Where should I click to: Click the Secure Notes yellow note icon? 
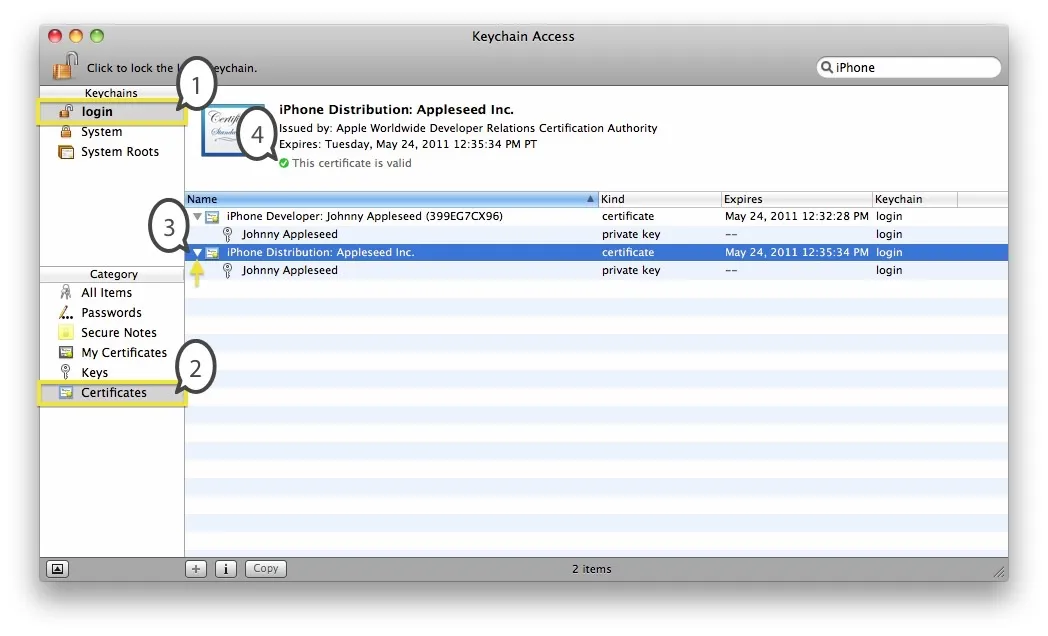click(66, 332)
